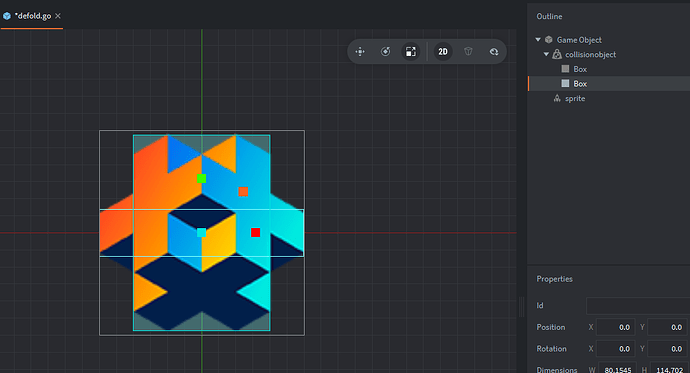Viewport: 690px width, 373px height.
Task: Close the defold.go tab
Action: click(x=58, y=16)
